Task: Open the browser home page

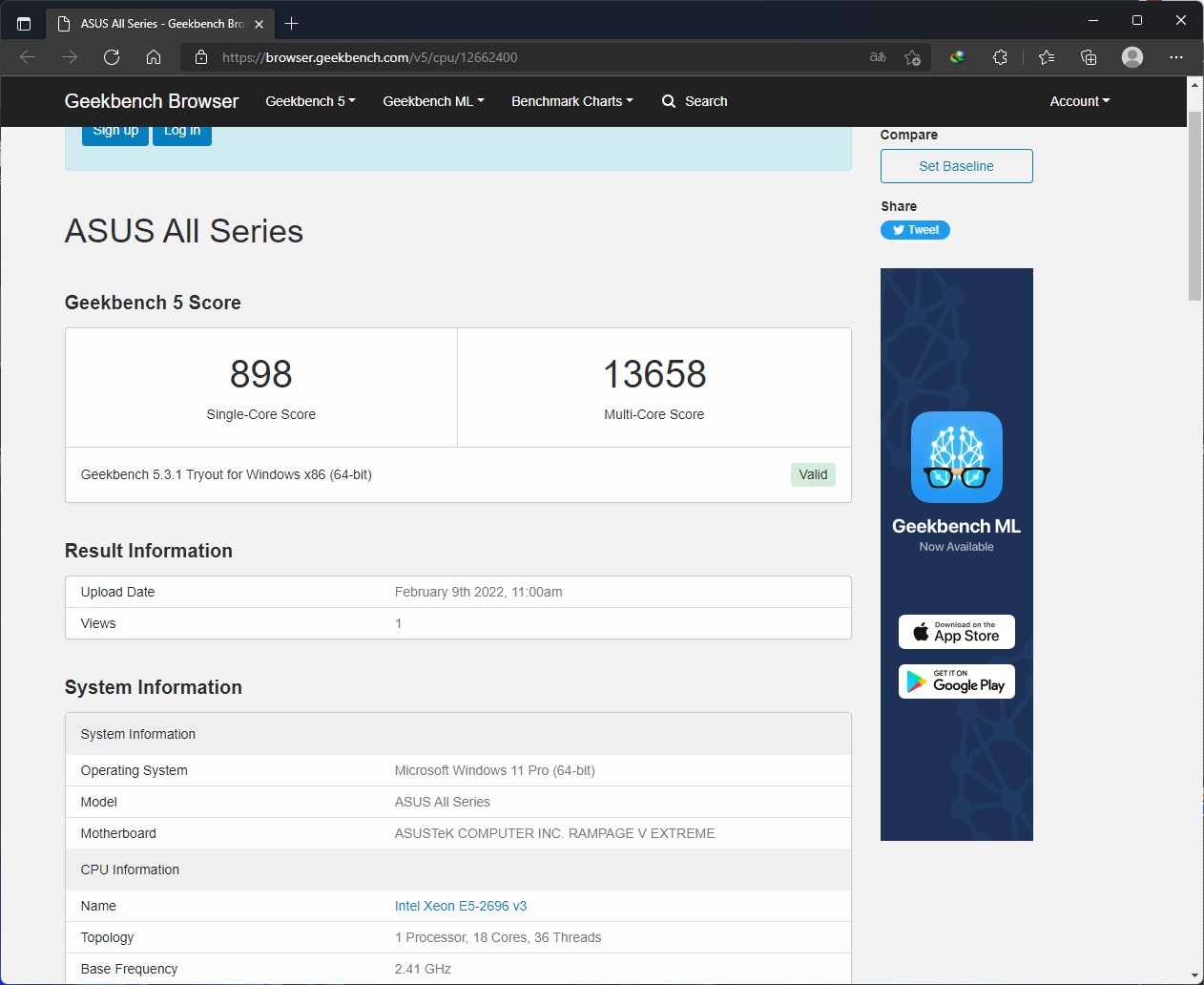Action: click(x=154, y=57)
